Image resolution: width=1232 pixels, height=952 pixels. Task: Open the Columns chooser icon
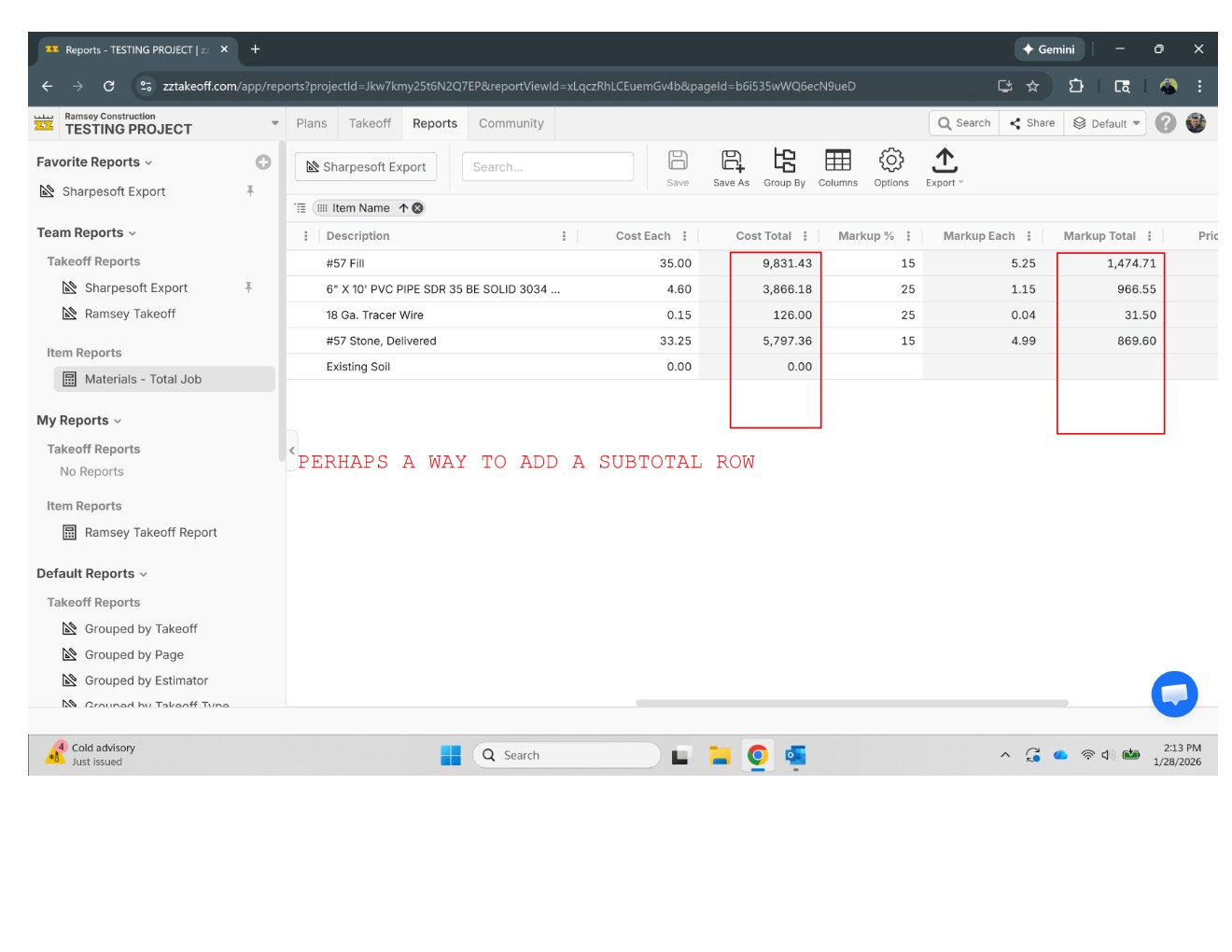pos(837,162)
